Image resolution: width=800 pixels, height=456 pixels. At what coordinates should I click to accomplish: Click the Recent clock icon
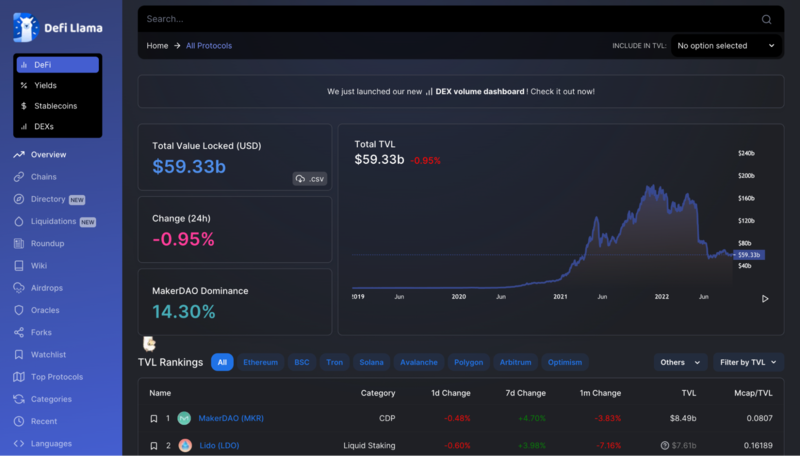19,421
